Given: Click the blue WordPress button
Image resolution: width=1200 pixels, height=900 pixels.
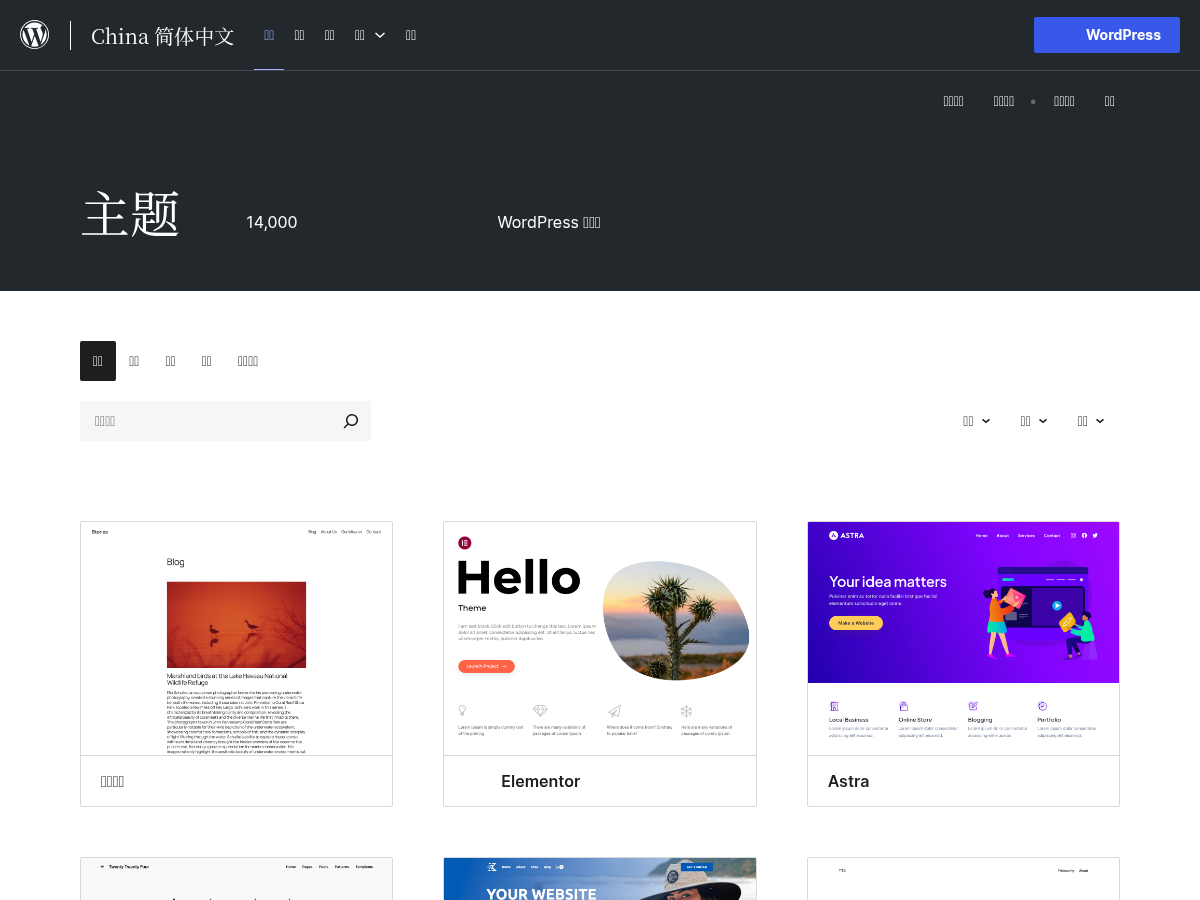Looking at the screenshot, I should pyautogui.click(x=1107, y=35).
